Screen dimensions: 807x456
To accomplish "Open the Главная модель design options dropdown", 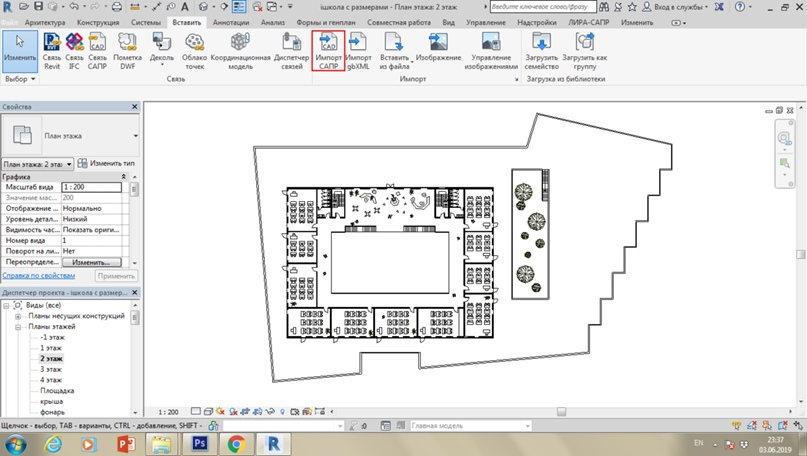I will point(470,426).
